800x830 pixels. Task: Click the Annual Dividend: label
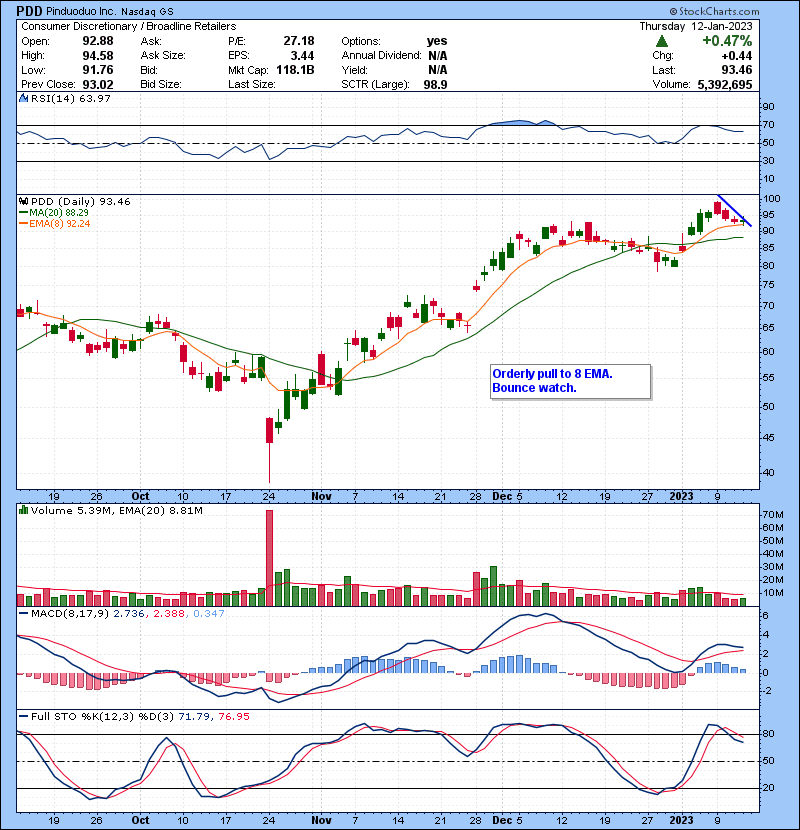point(381,56)
